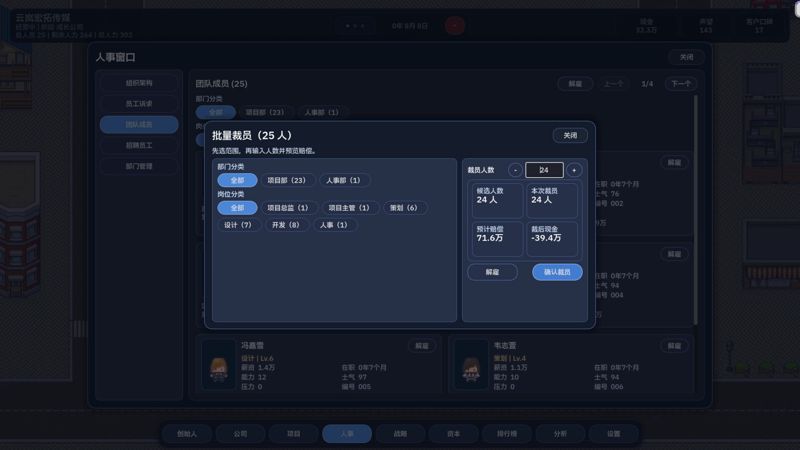The image size is (800, 450).
Task: Click the 1/4 page indicator
Action: [647, 84]
